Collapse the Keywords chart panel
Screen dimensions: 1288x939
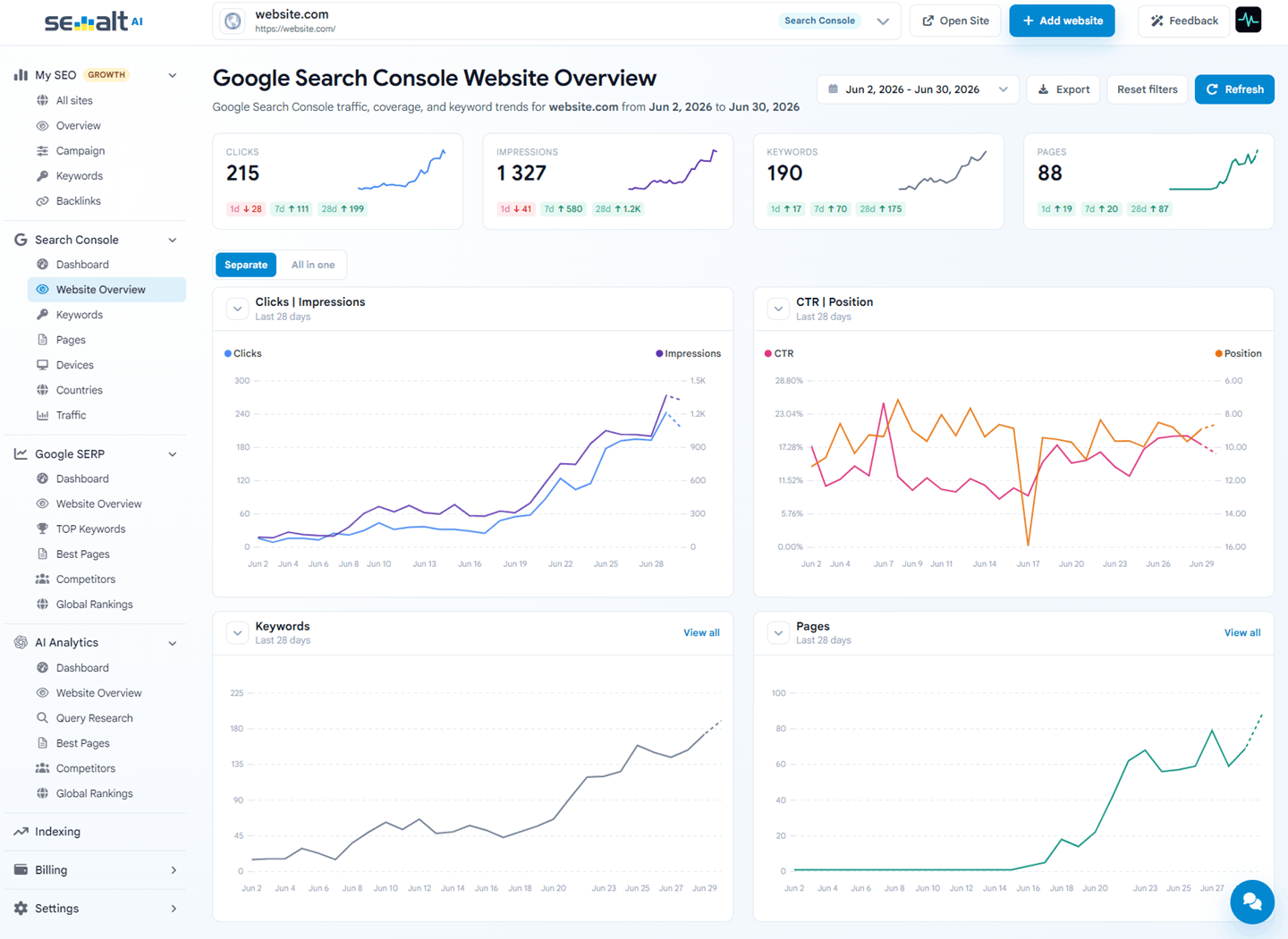(x=237, y=632)
